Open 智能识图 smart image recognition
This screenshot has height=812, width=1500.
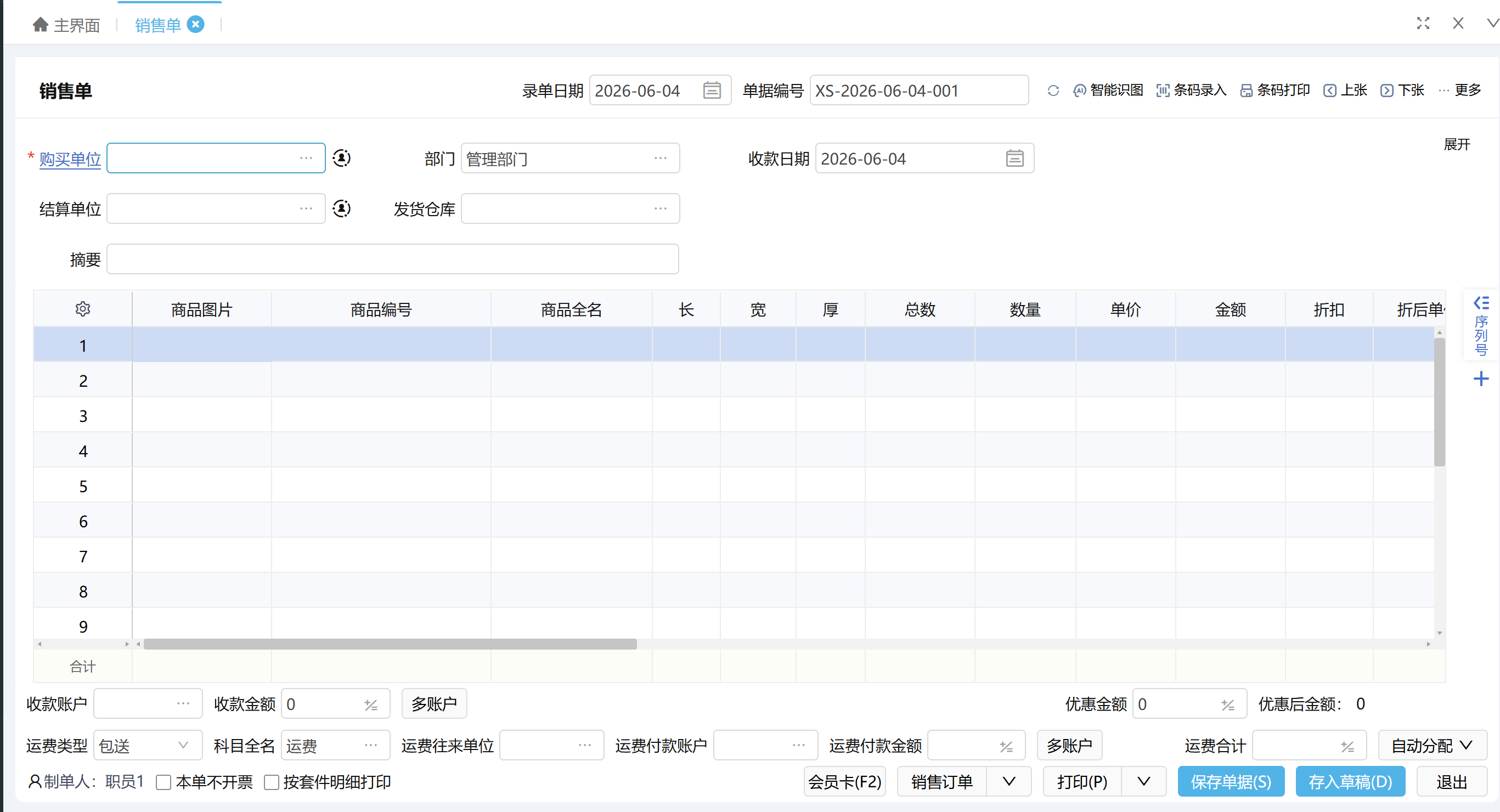[x=1108, y=91]
